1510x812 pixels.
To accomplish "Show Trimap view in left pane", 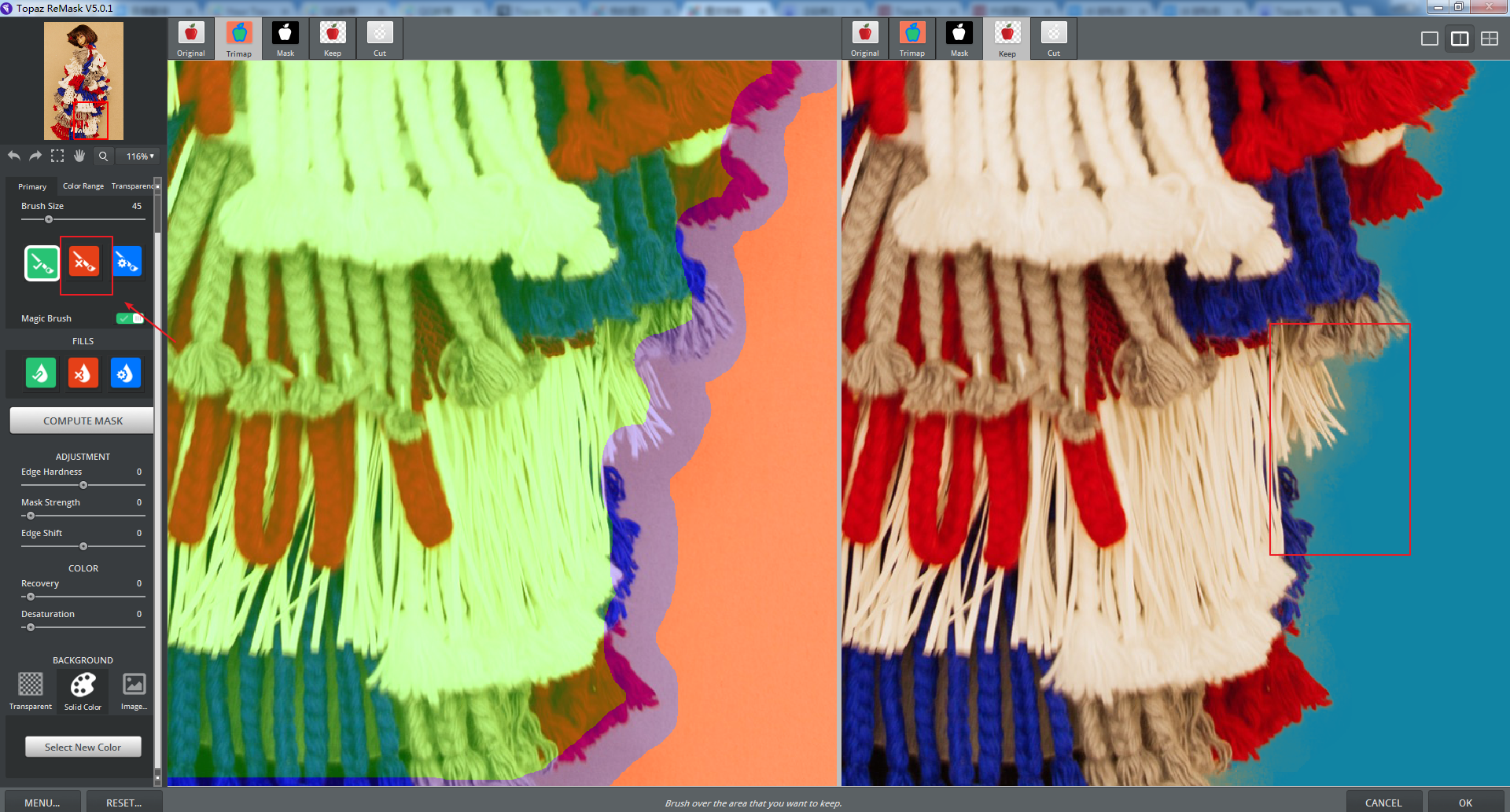I will click(239, 39).
